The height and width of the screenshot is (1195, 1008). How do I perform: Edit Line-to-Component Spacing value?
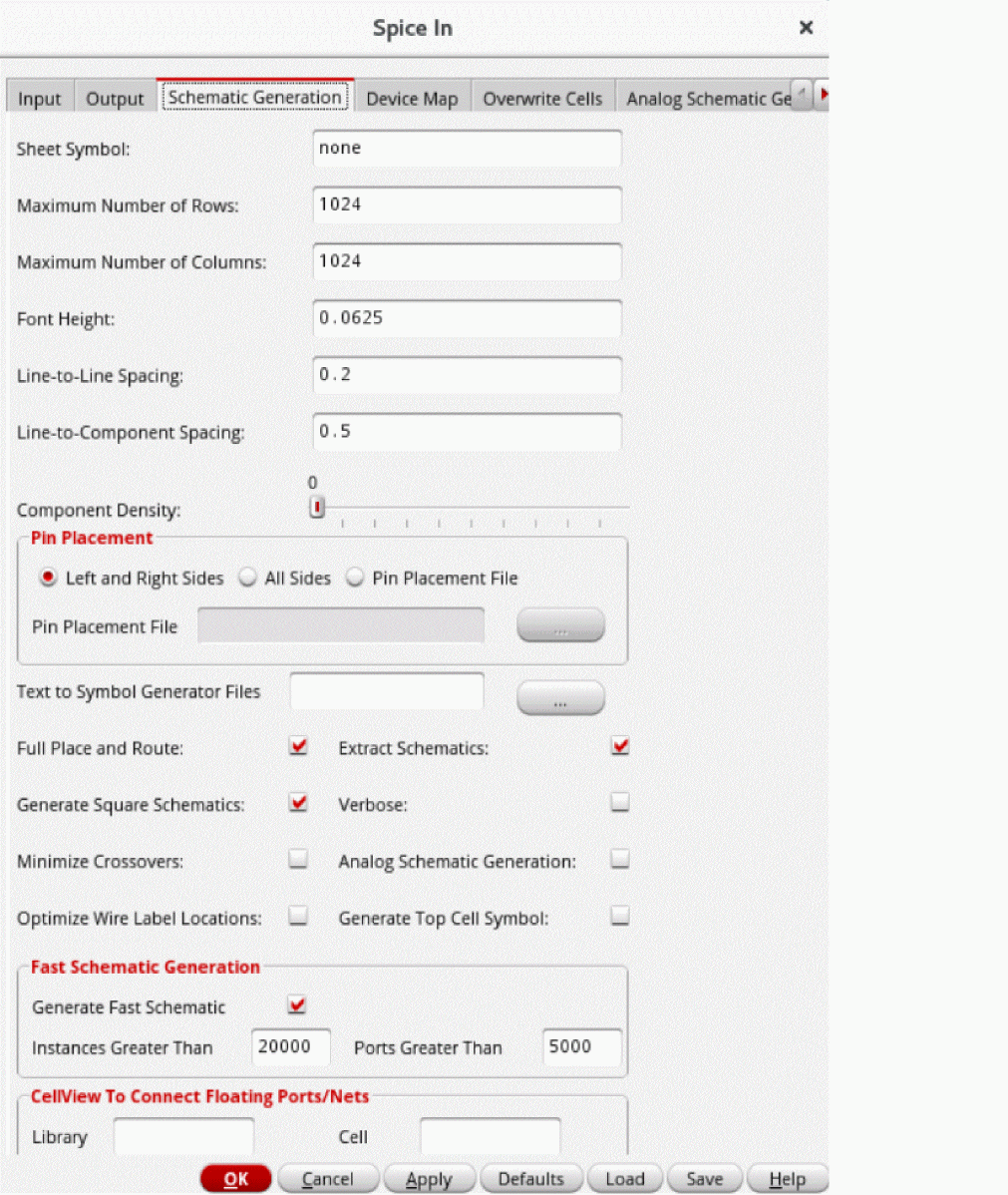467,431
